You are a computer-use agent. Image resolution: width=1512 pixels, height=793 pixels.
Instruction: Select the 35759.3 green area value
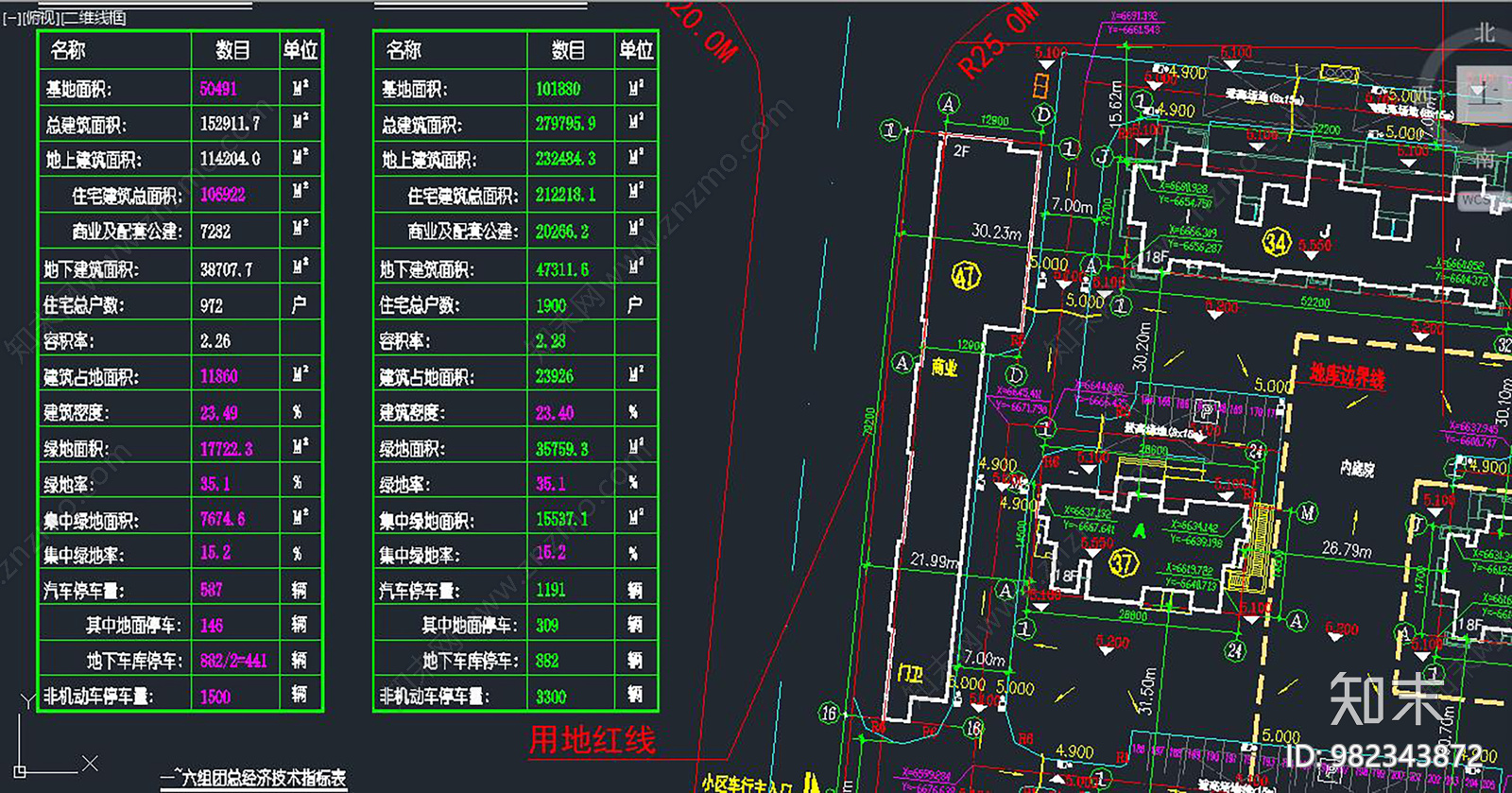point(562,449)
